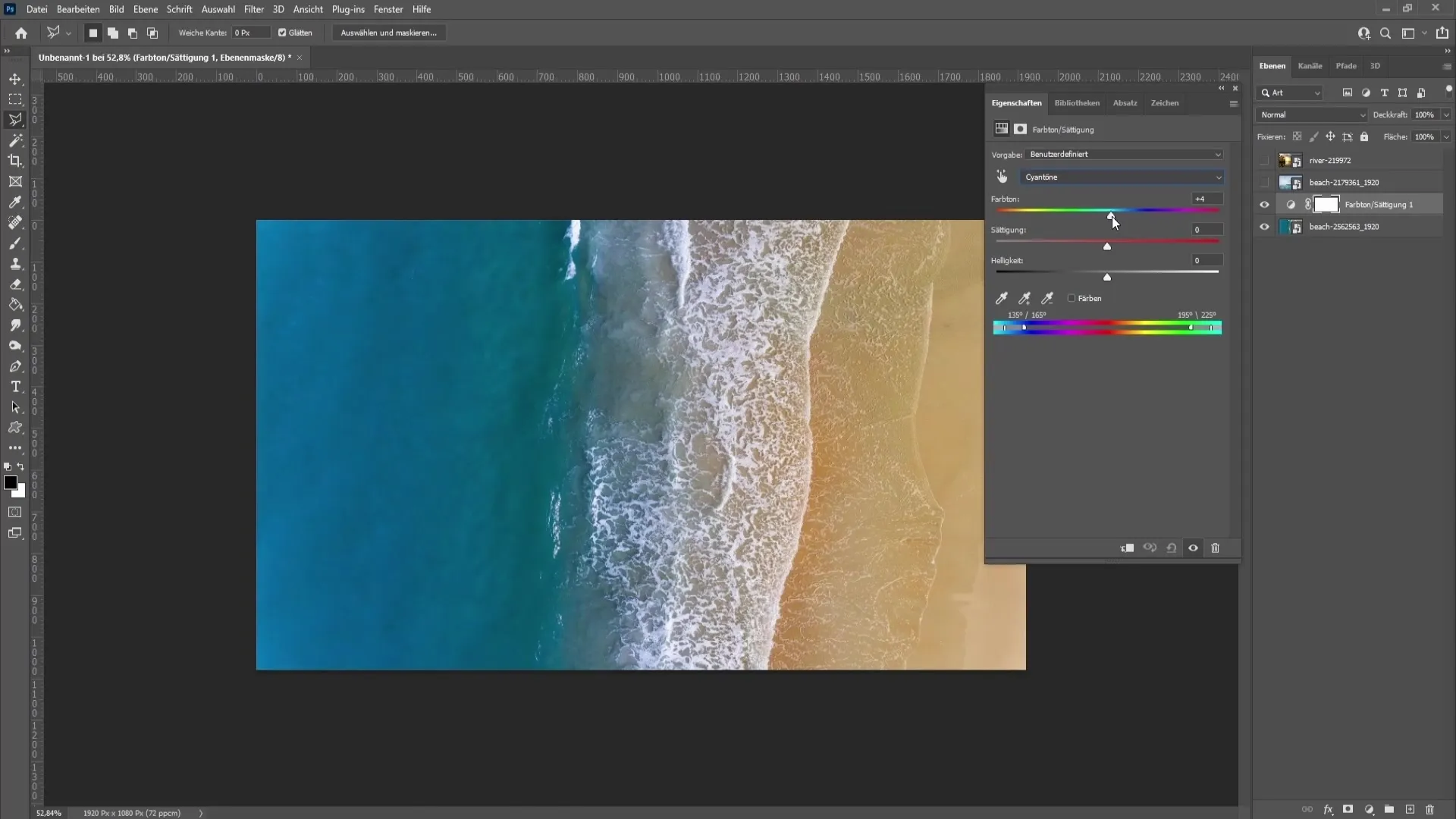Screen dimensions: 1456x819
Task: Open the Filter menu
Action: pos(253,9)
